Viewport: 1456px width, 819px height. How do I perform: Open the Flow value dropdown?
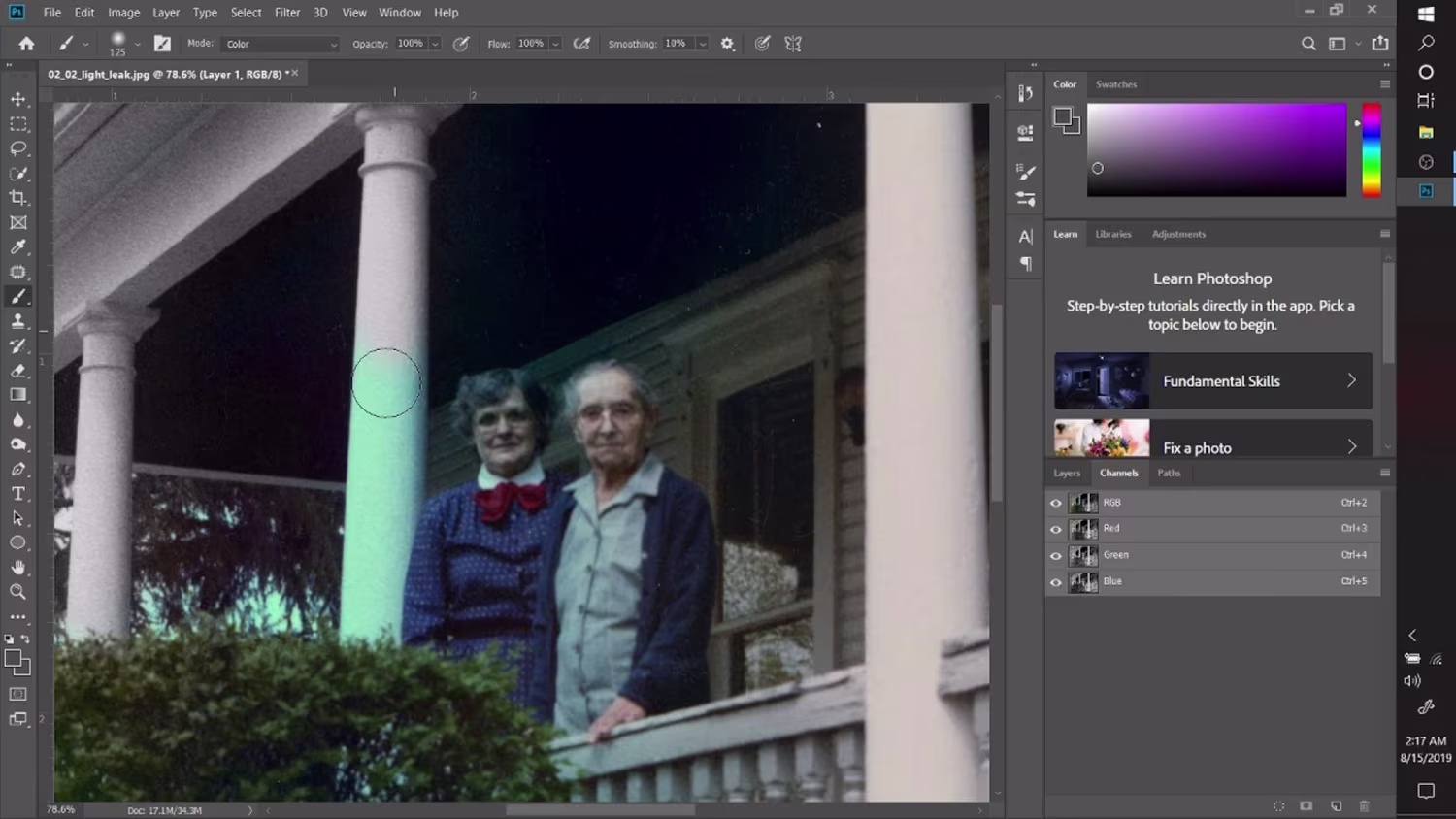(x=555, y=44)
